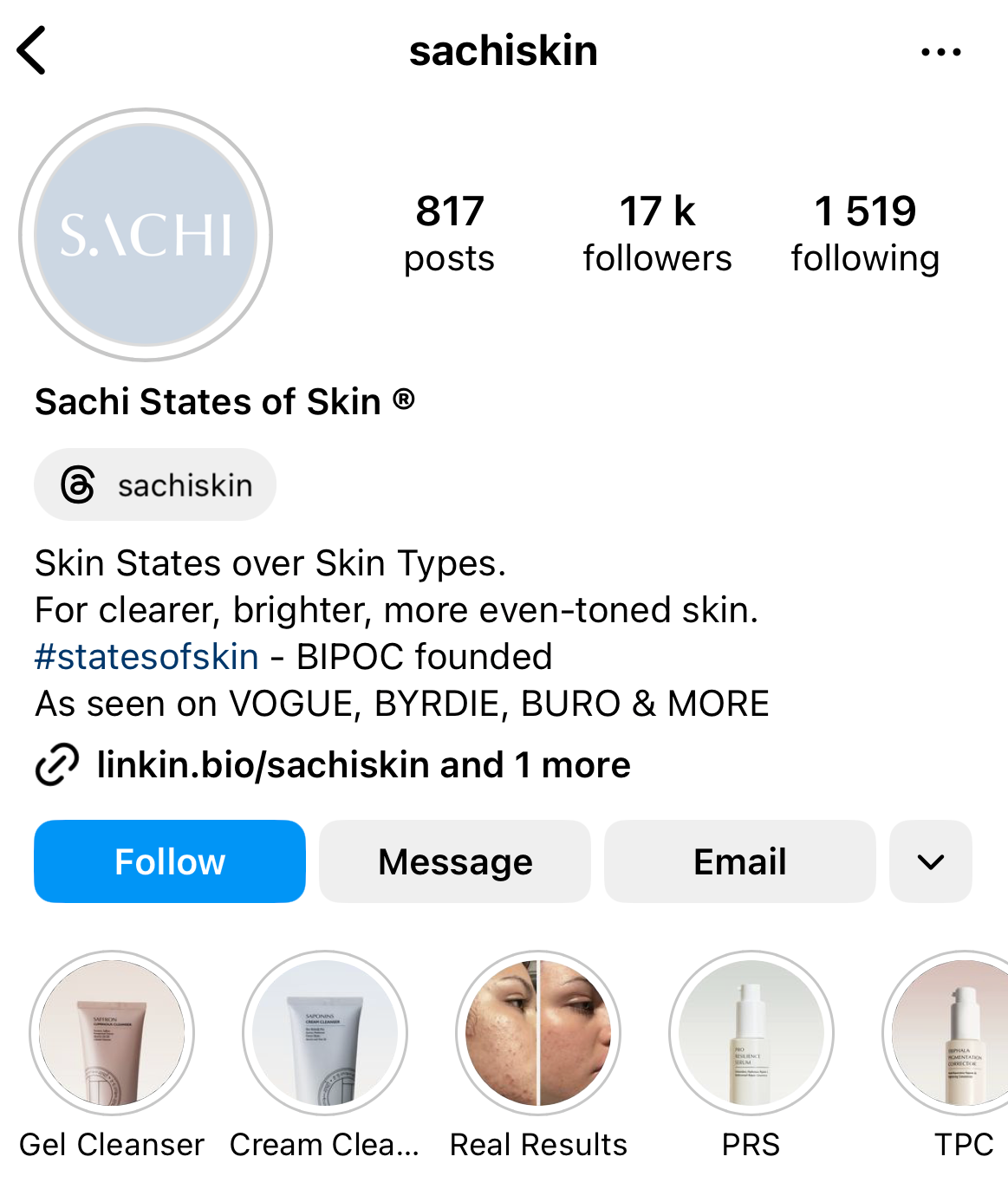The width and height of the screenshot is (1008, 1189).
Task: View the Real Results highlight
Action: pos(538,1033)
